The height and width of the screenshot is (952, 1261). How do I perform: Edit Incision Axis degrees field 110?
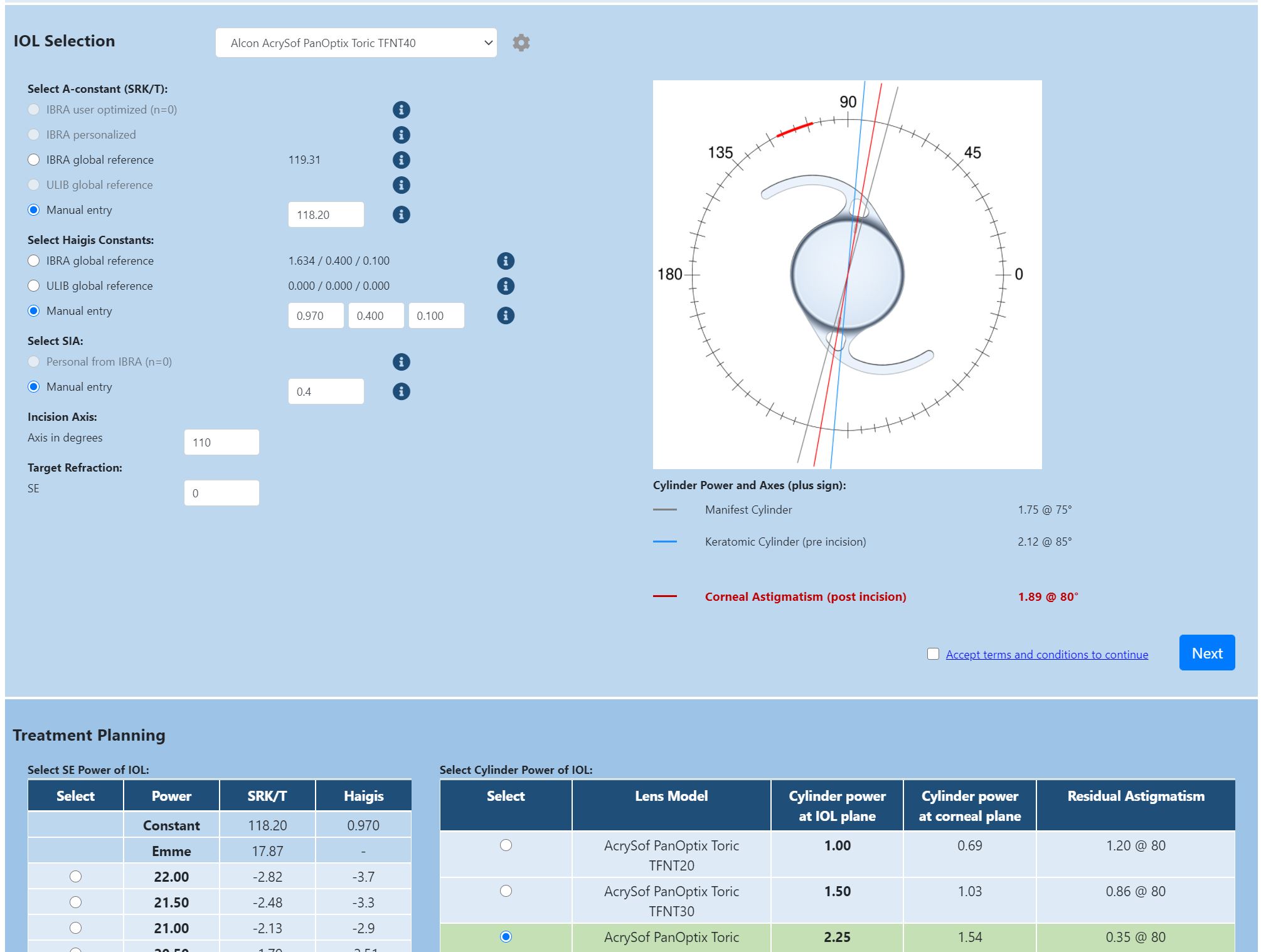221,442
